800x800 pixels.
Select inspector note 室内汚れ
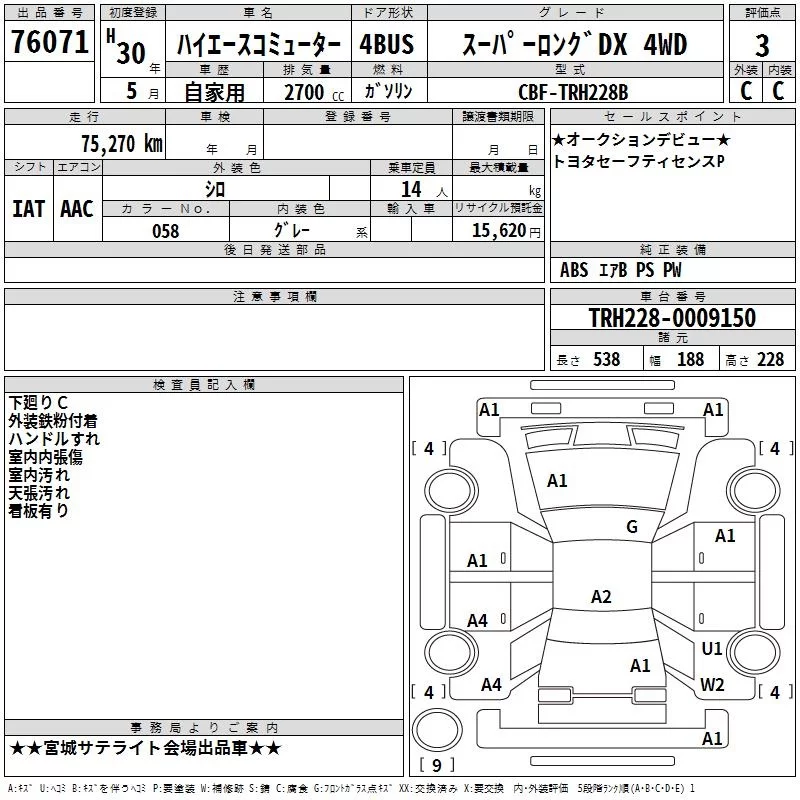click(39, 474)
